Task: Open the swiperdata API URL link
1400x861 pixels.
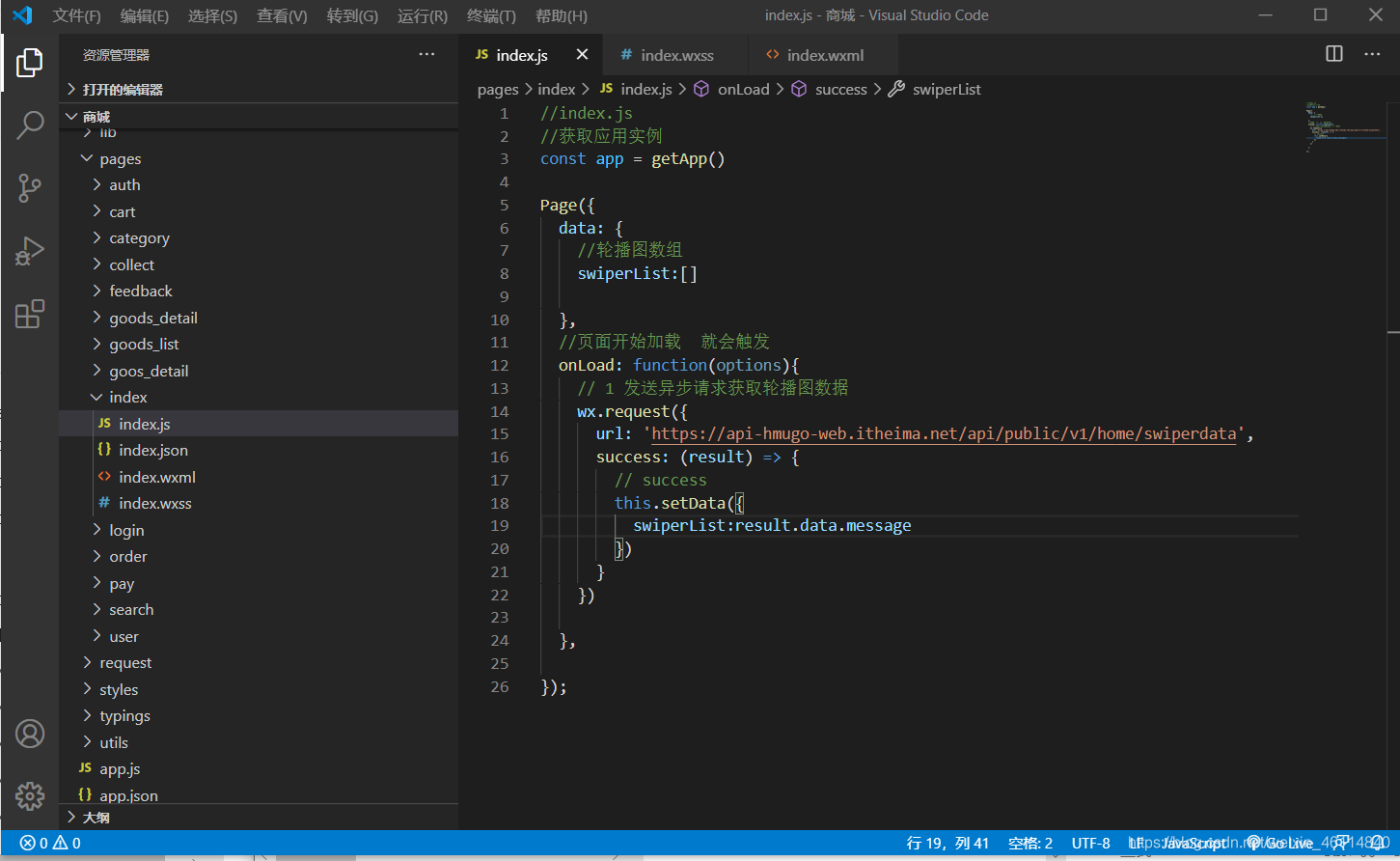Action: [x=944, y=433]
